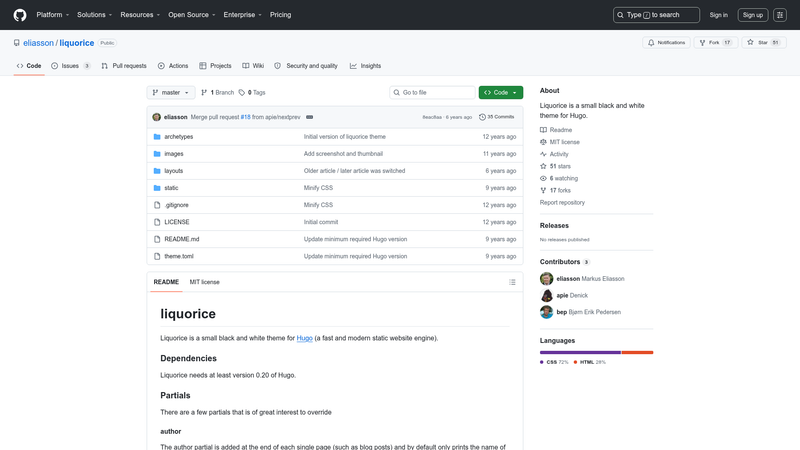Open the 'Older article / later article was switched' commit

[355, 171]
